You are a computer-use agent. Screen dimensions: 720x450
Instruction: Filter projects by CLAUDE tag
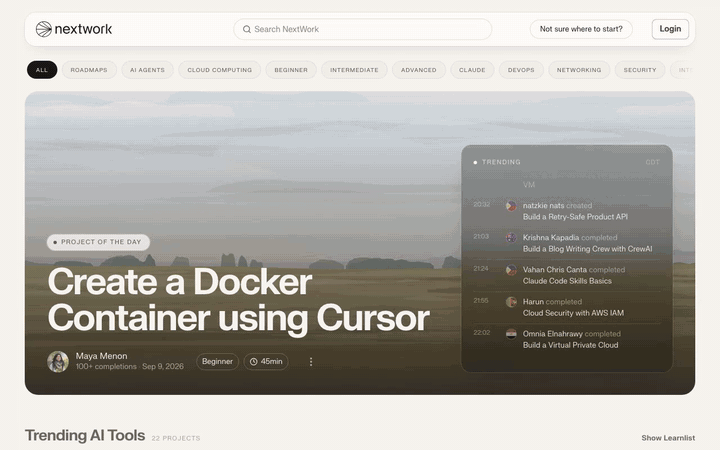coord(472,70)
